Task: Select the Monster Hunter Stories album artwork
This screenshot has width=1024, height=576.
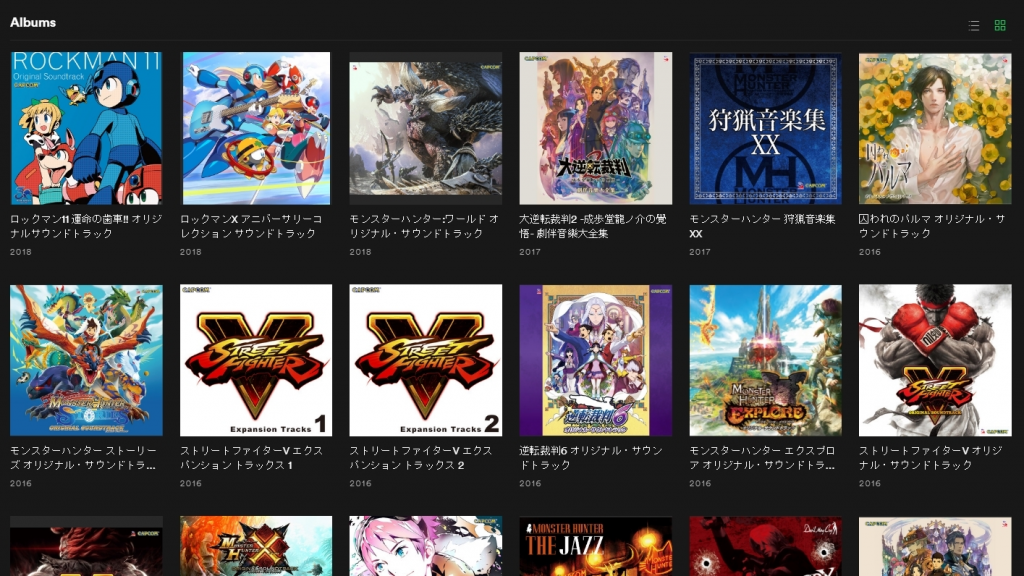Action: (x=86, y=360)
